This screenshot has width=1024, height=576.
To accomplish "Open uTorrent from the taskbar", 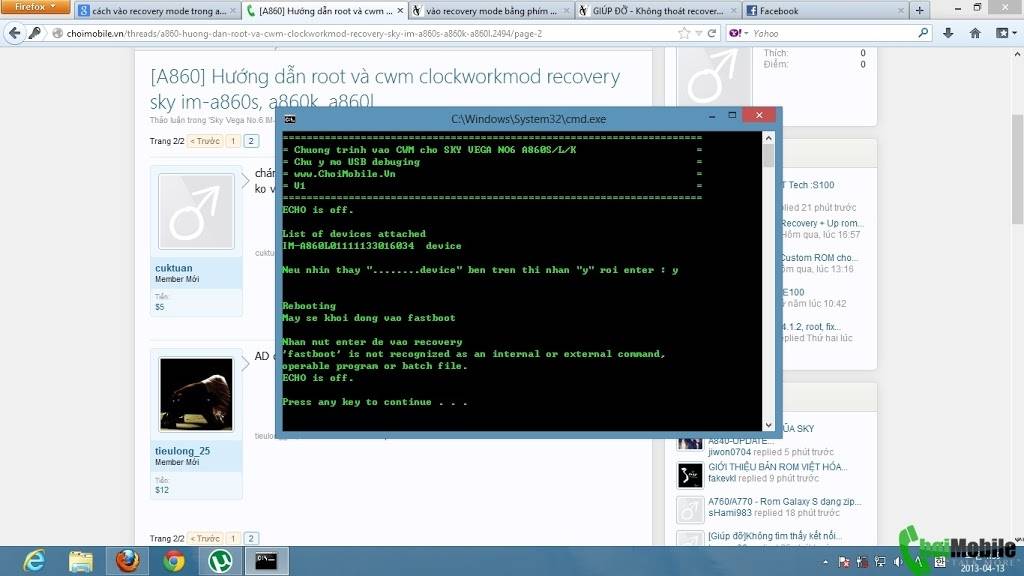I will [x=220, y=561].
